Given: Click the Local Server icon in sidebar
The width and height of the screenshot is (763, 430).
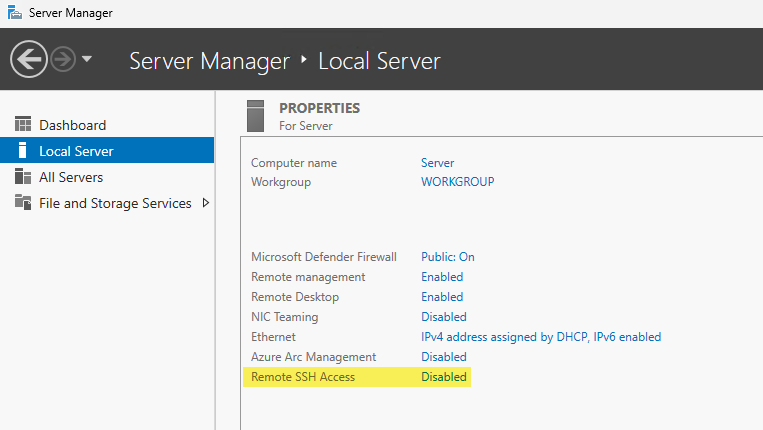Looking at the screenshot, I should (23, 151).
